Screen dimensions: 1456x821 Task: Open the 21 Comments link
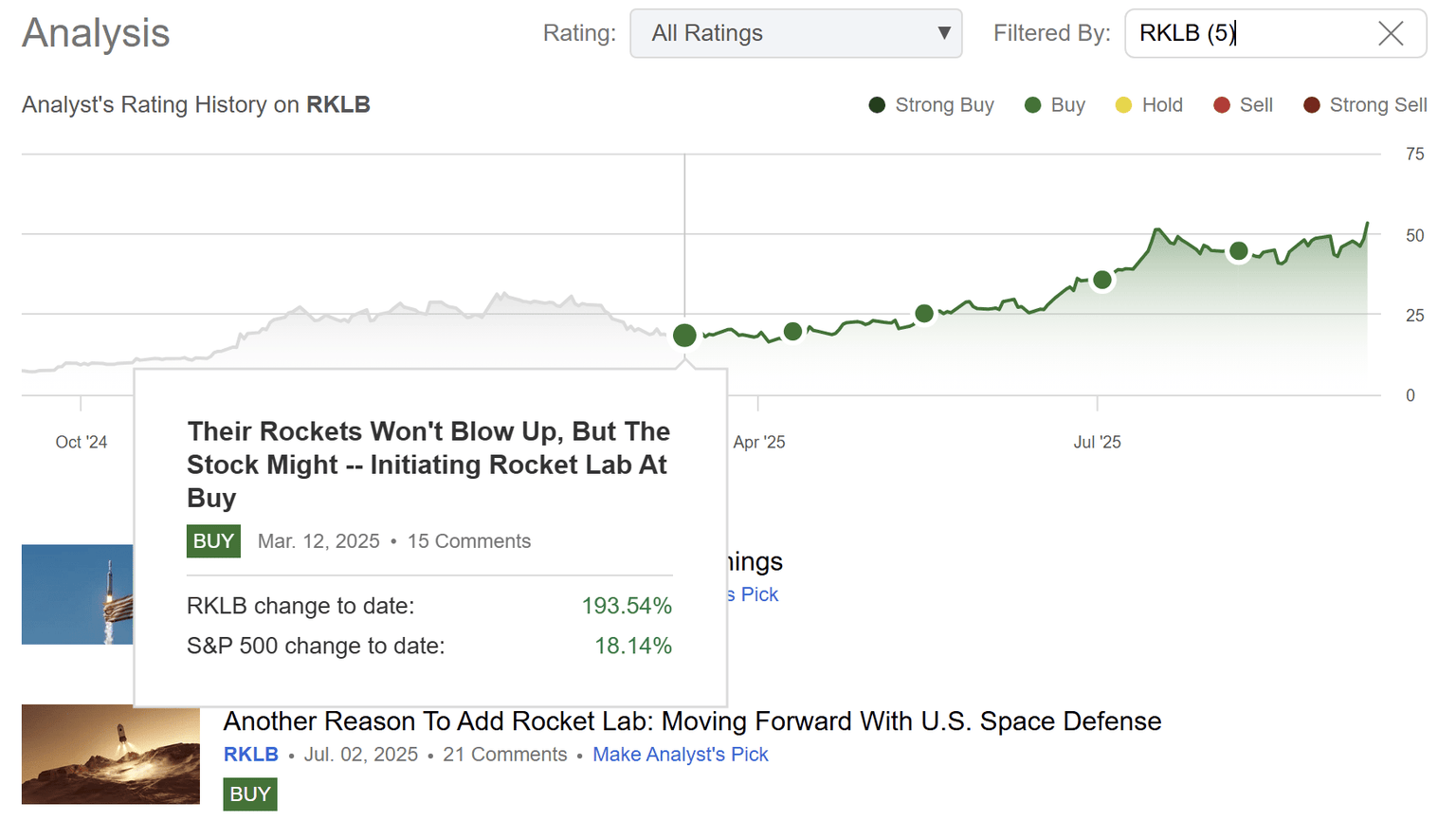click(x=504, y=755)
